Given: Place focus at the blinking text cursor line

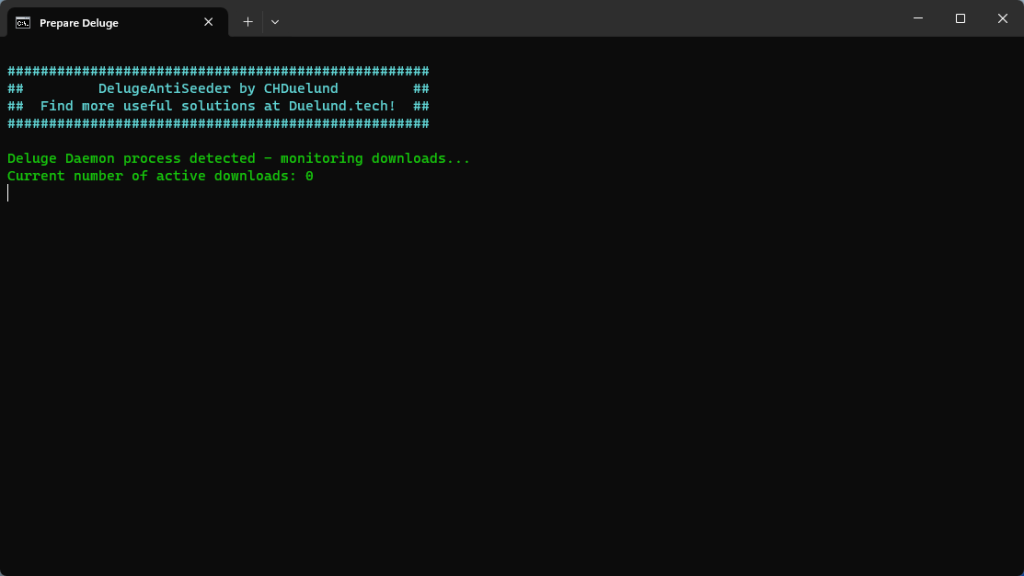Looking at the screenshot, I should pos(8,193).
